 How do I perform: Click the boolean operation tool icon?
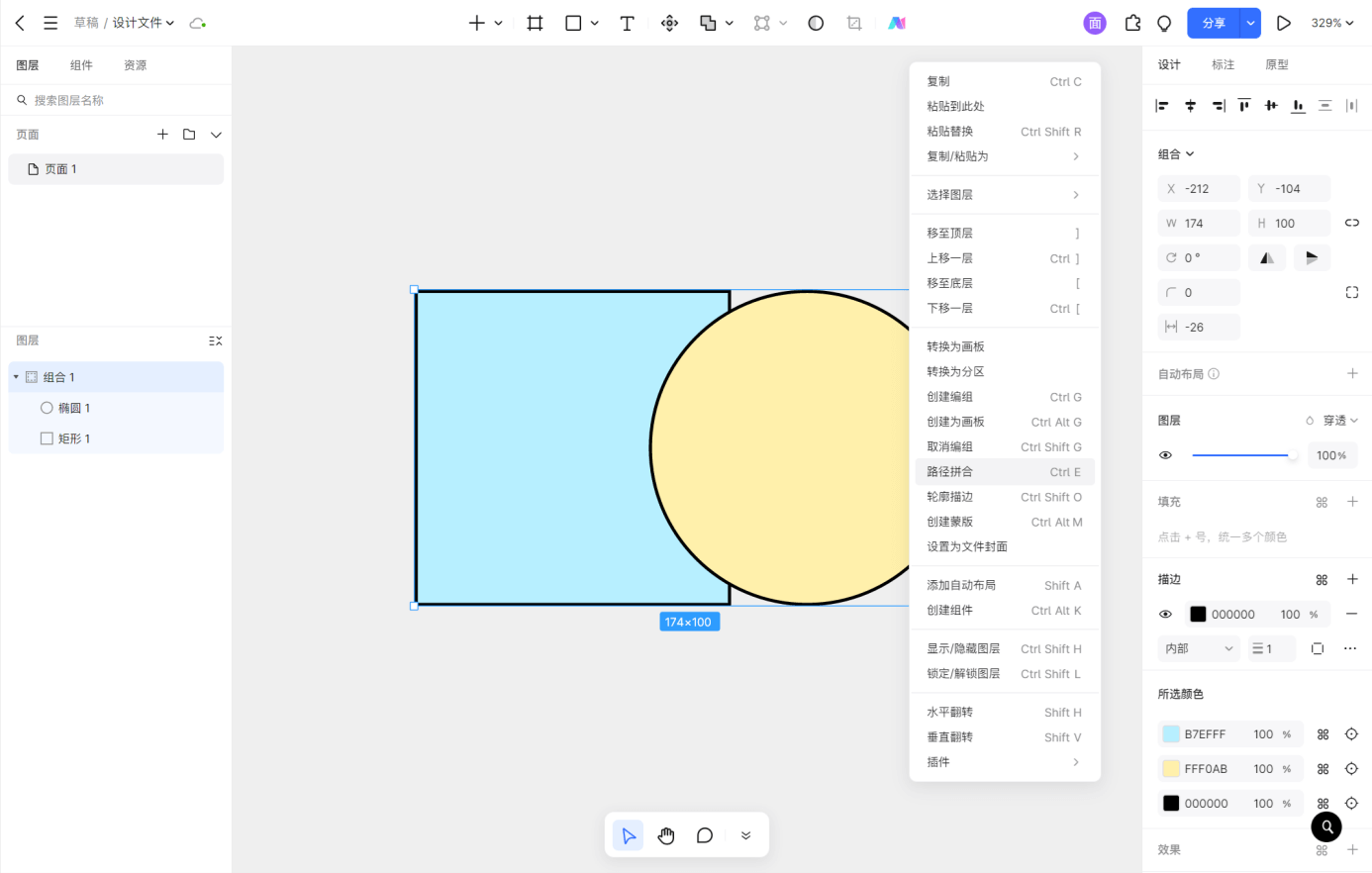(708, 23)
